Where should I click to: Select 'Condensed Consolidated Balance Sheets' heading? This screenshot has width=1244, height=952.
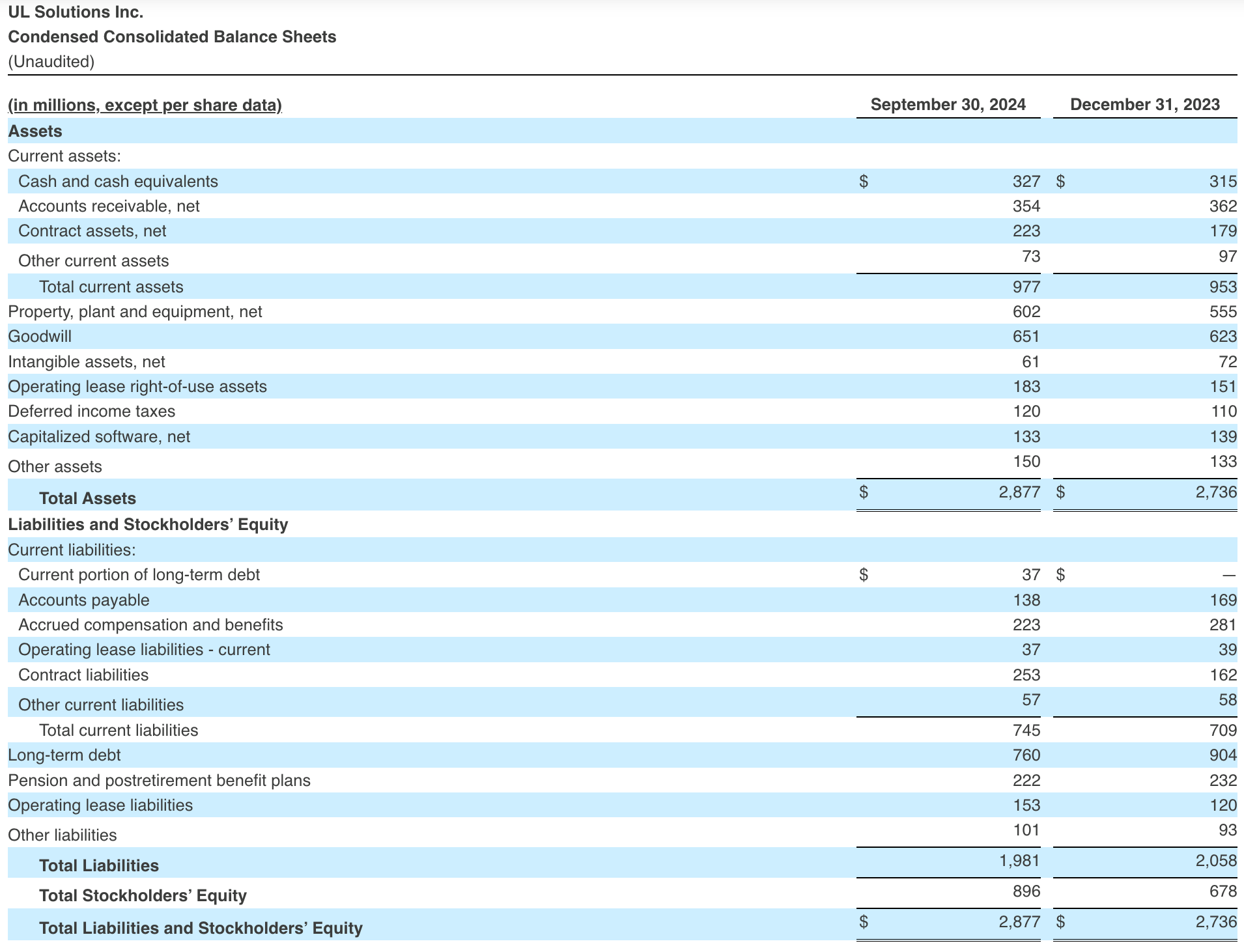(x=172, y=36)
